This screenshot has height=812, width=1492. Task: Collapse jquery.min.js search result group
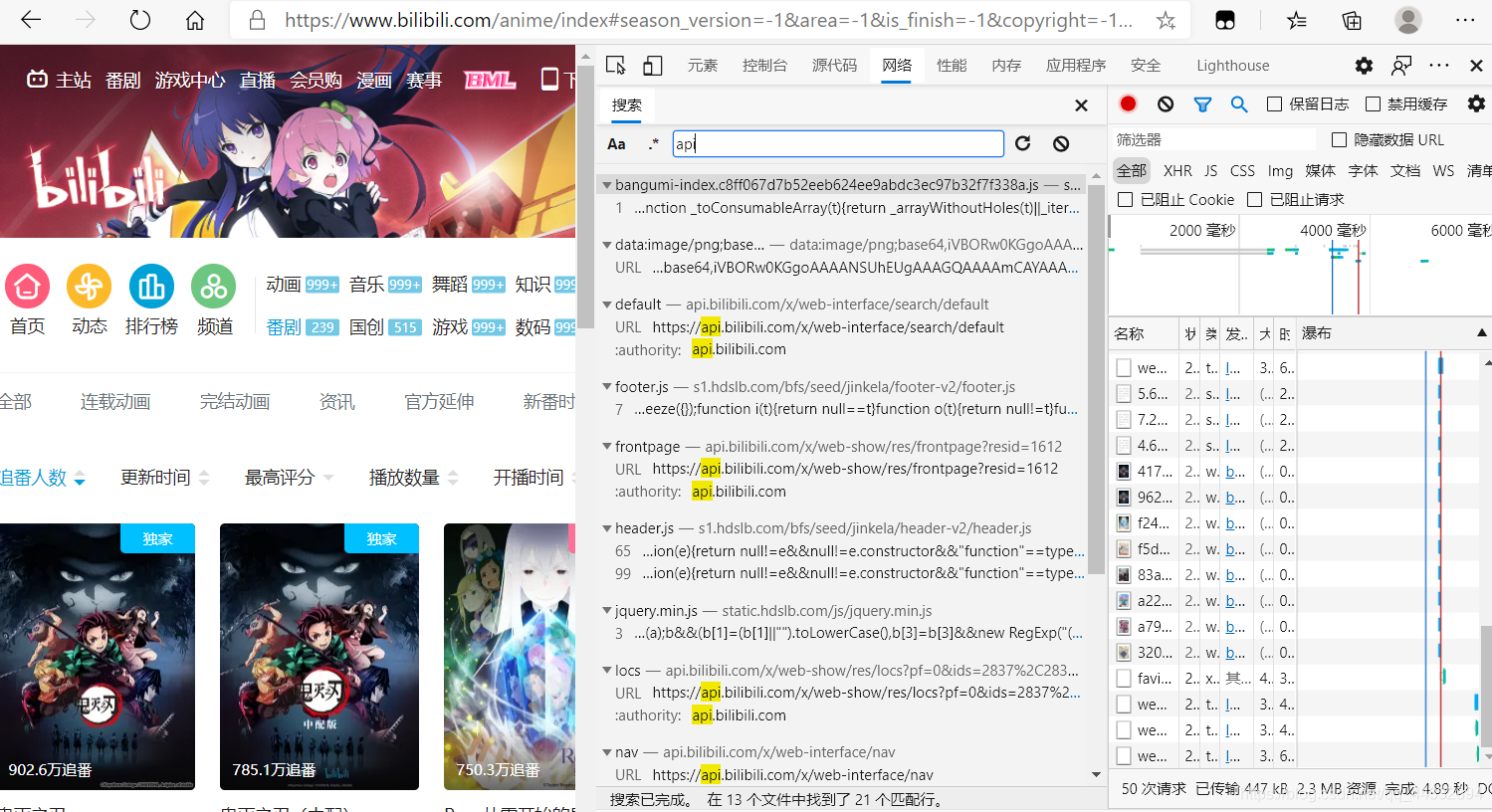(606, 611)
